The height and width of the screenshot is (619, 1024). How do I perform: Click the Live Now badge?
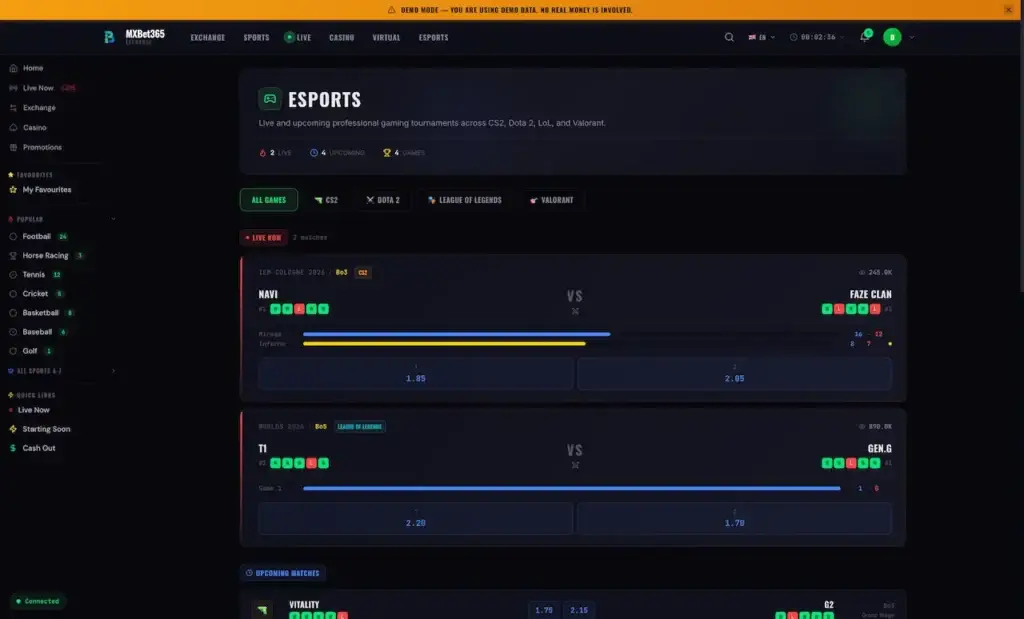[x=264, y=238]
